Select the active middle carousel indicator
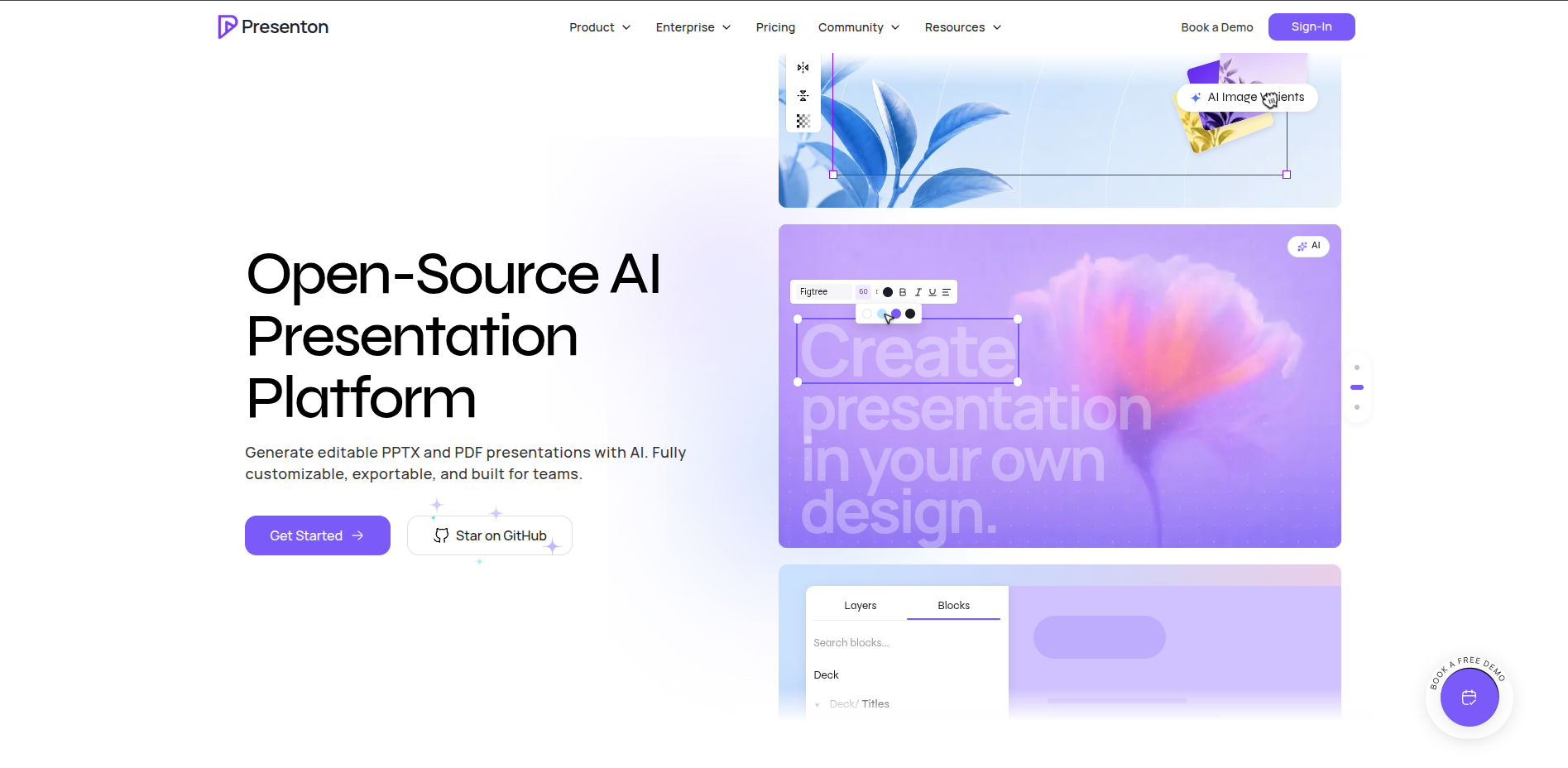 [x=1357, y=387]
